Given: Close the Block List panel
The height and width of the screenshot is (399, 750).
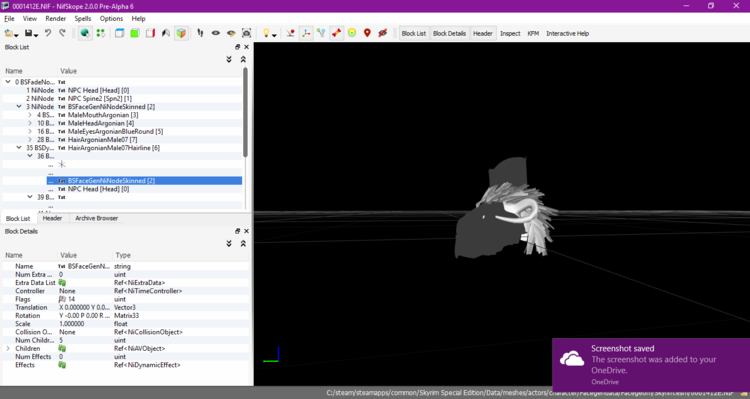Looking at the screenshot, I should [x=246, y=47].
